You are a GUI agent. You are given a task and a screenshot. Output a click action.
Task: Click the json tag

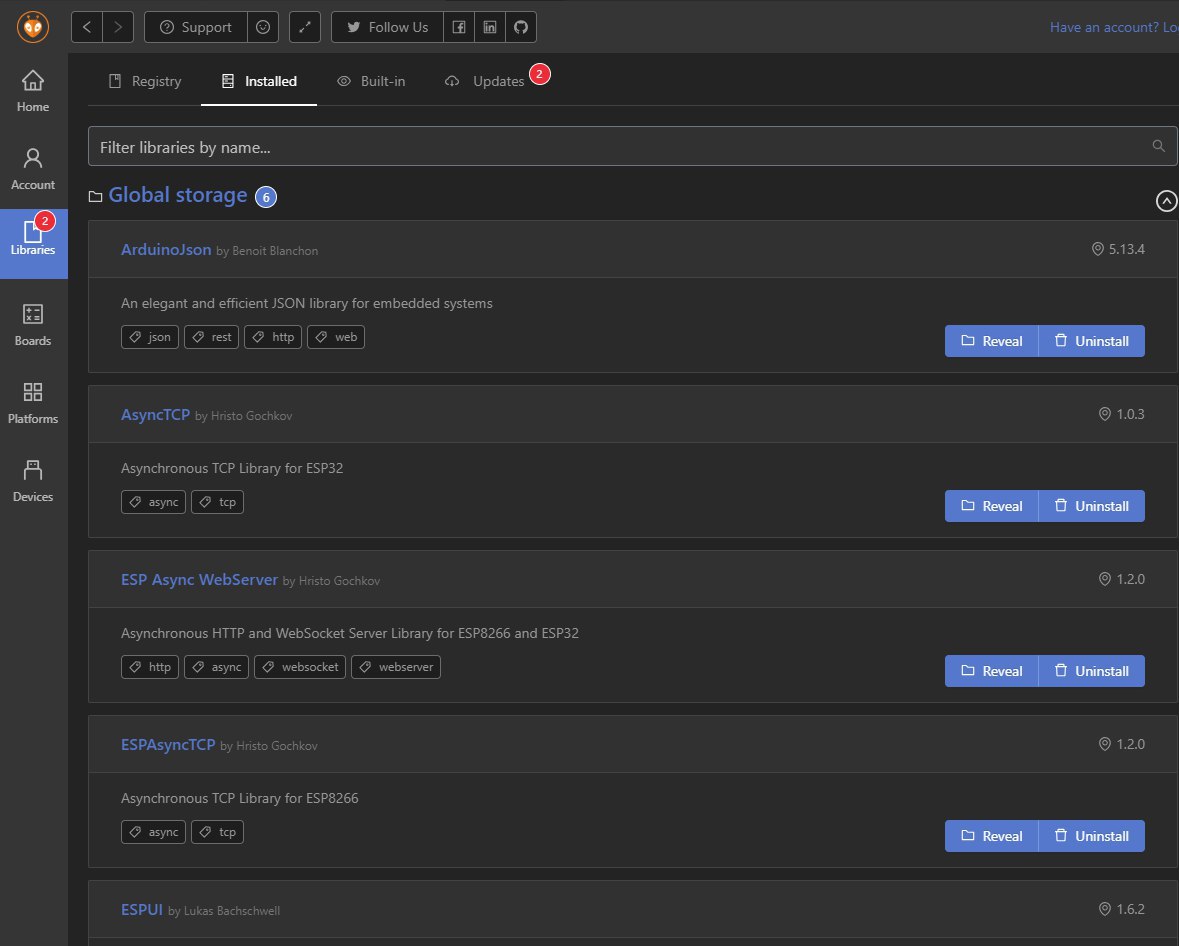point(150,337)
